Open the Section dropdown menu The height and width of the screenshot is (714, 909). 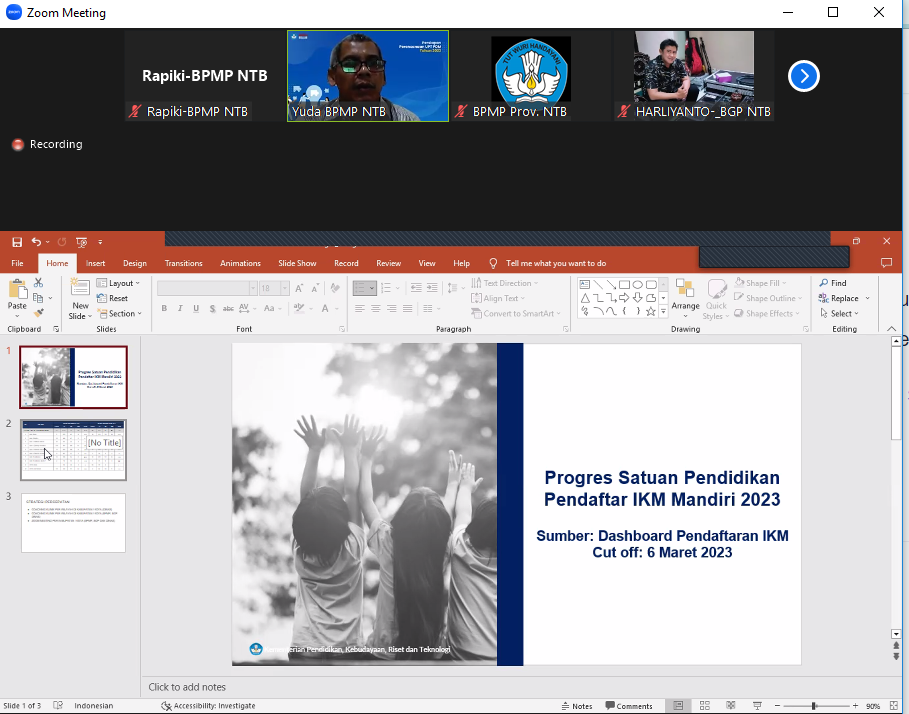click(x=119, y=314)
